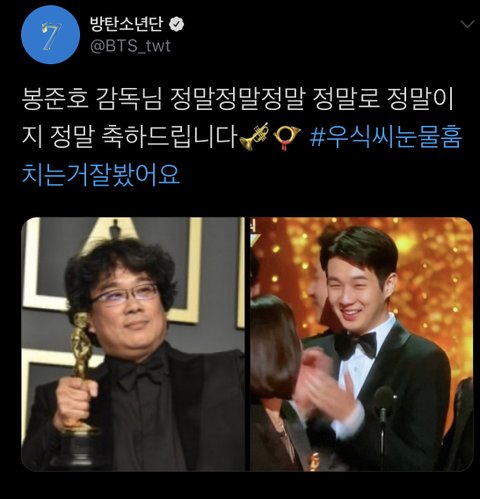
Task: Open the @BTS_twt handle
Action: [130, 46]
